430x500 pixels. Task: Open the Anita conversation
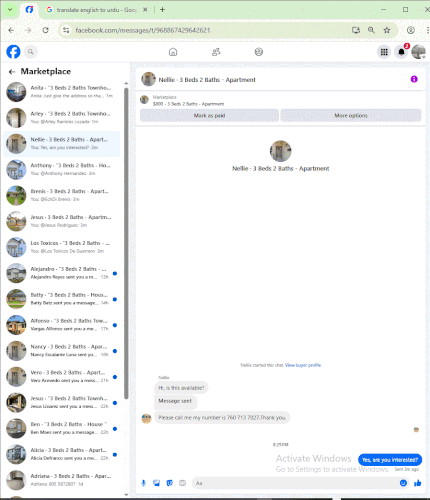point(62,92)
